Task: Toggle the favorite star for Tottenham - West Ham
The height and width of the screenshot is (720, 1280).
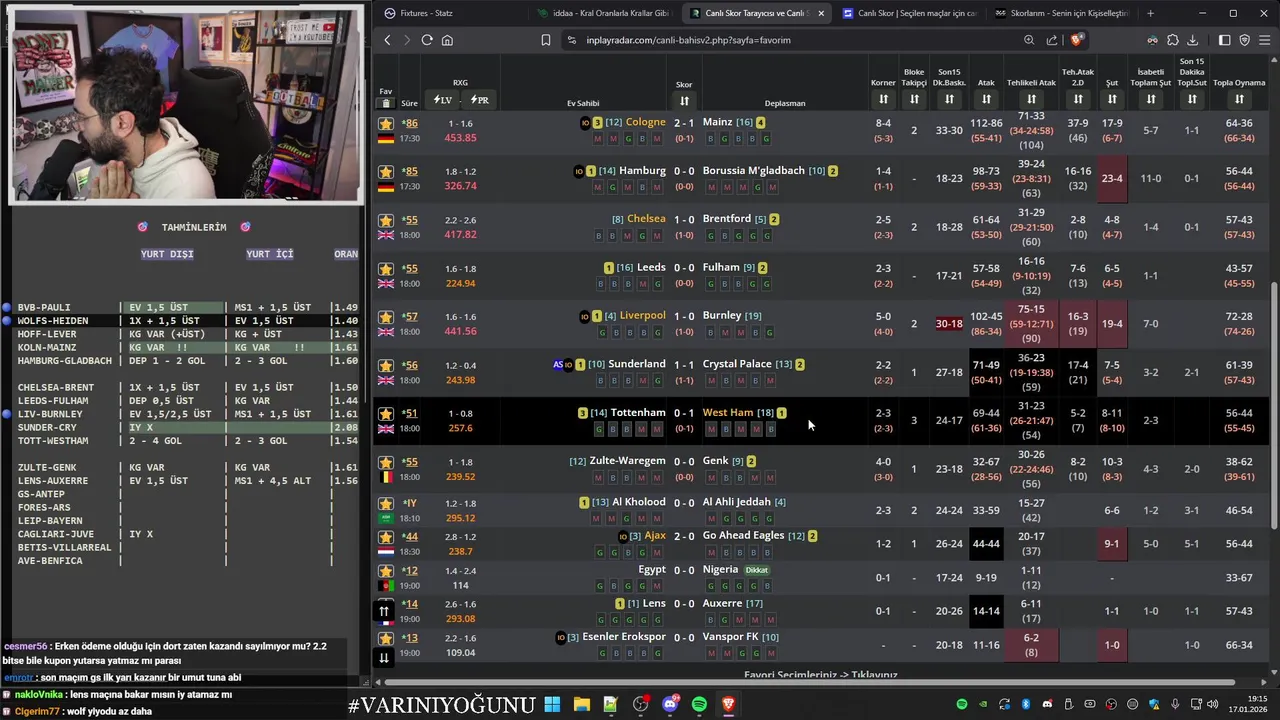Action: (x=385, y=414)
